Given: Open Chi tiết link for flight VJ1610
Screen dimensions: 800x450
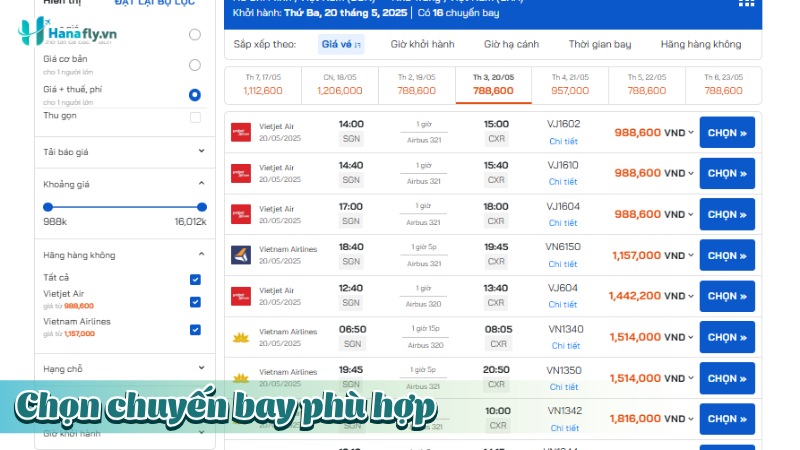Looking at the screenshot, I should (x=563, y=182).
